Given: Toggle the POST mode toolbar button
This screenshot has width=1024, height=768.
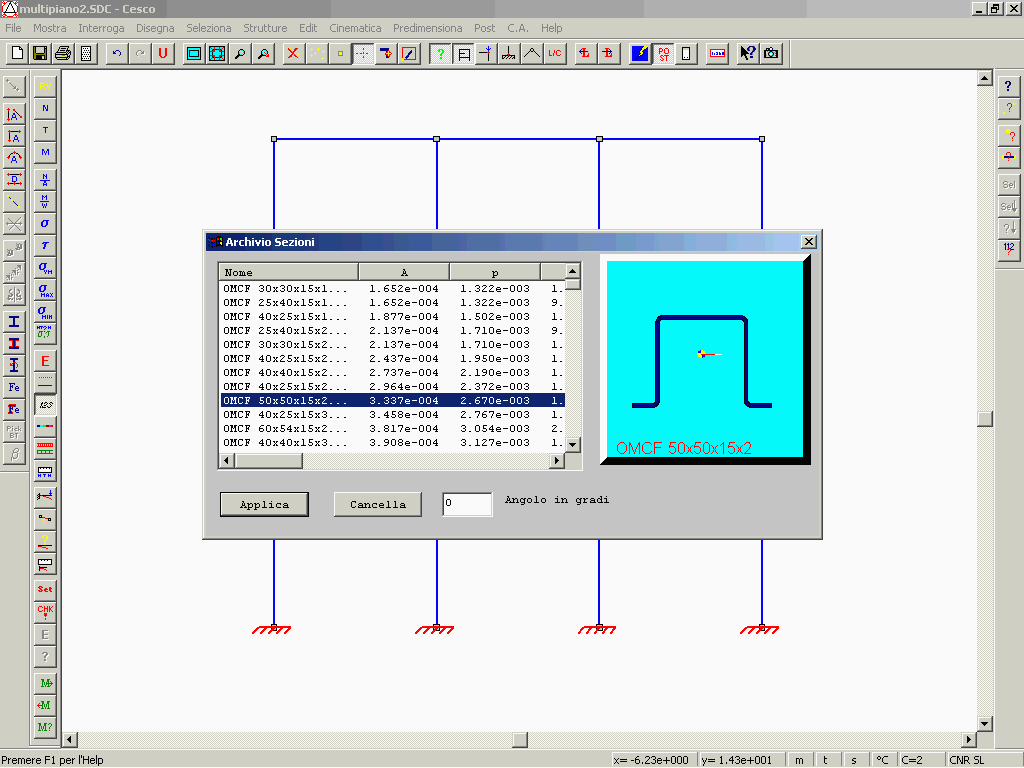Looking at the screenshot, I should tap(663, 54).
